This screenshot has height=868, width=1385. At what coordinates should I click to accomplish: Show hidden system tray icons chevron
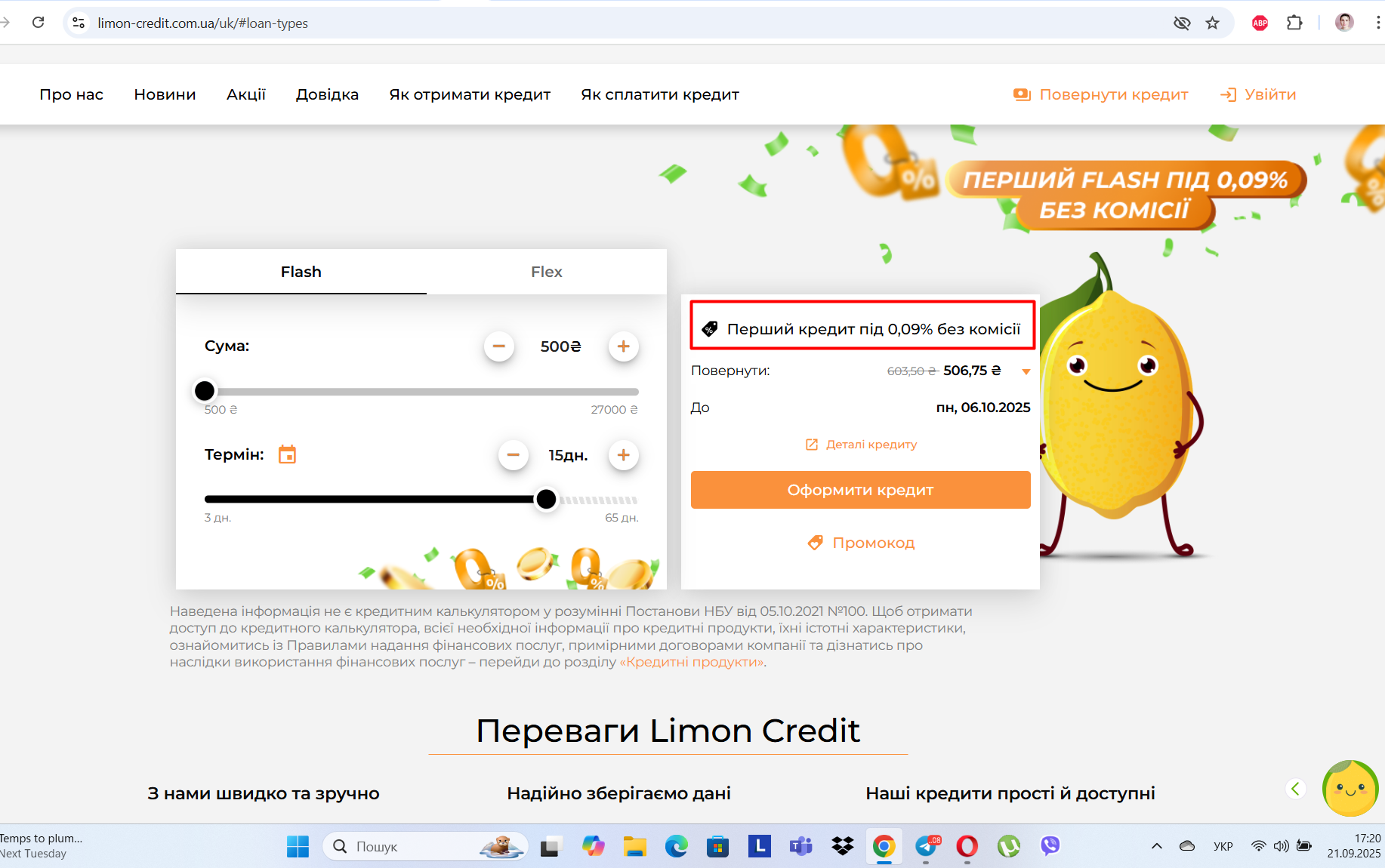(1157, 846)
